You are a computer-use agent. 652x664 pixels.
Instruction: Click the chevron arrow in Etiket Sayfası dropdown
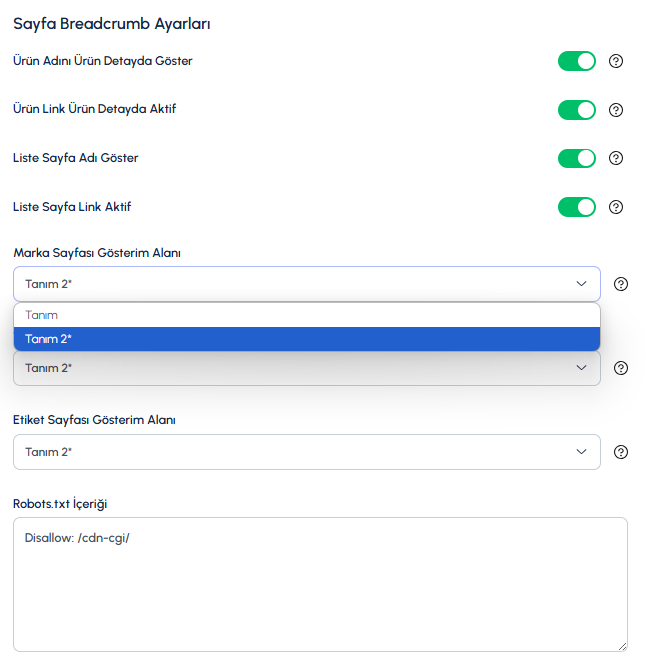(x=581, y=452)
